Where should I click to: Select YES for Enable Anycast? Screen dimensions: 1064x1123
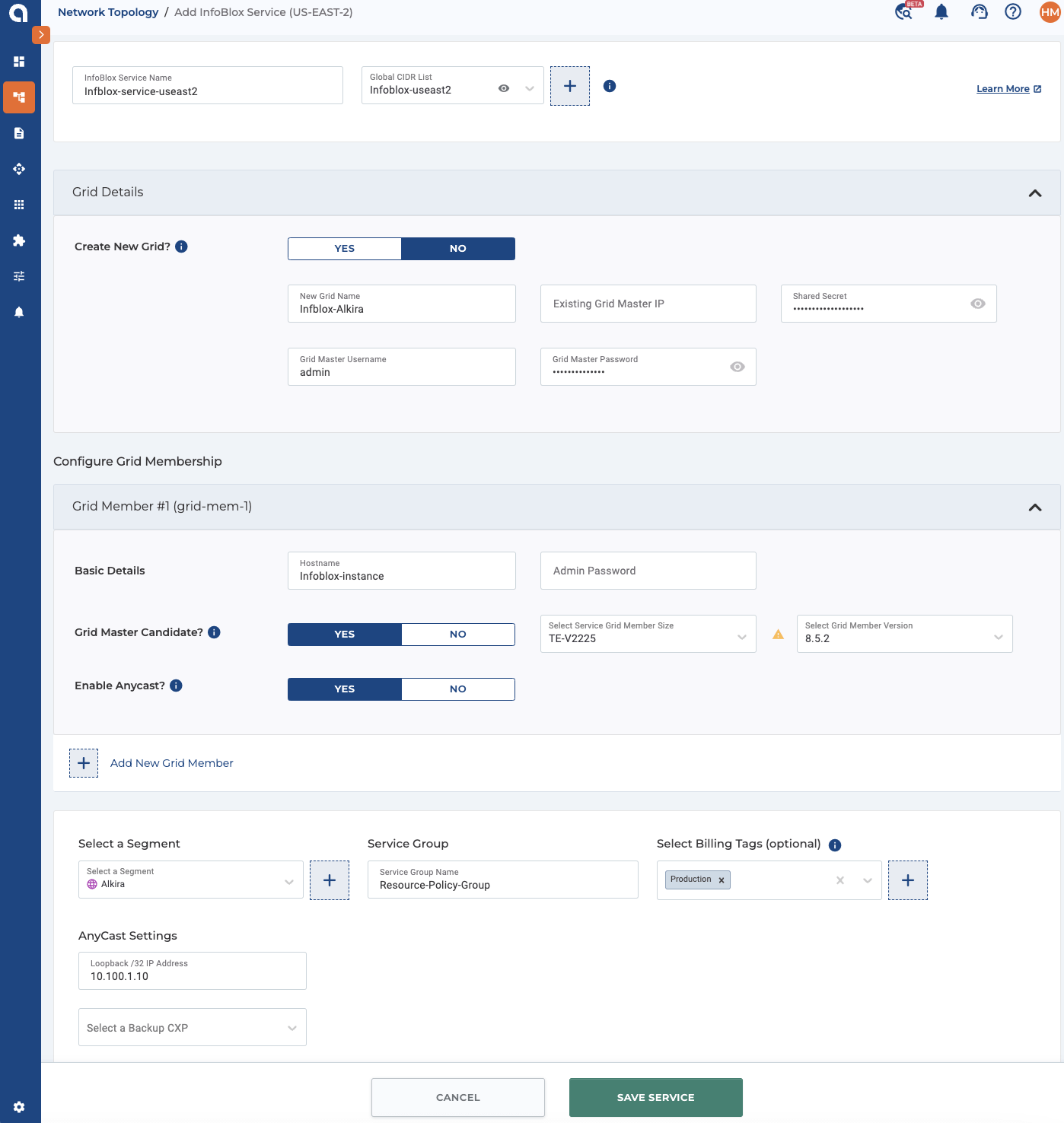tap(345, 689)
